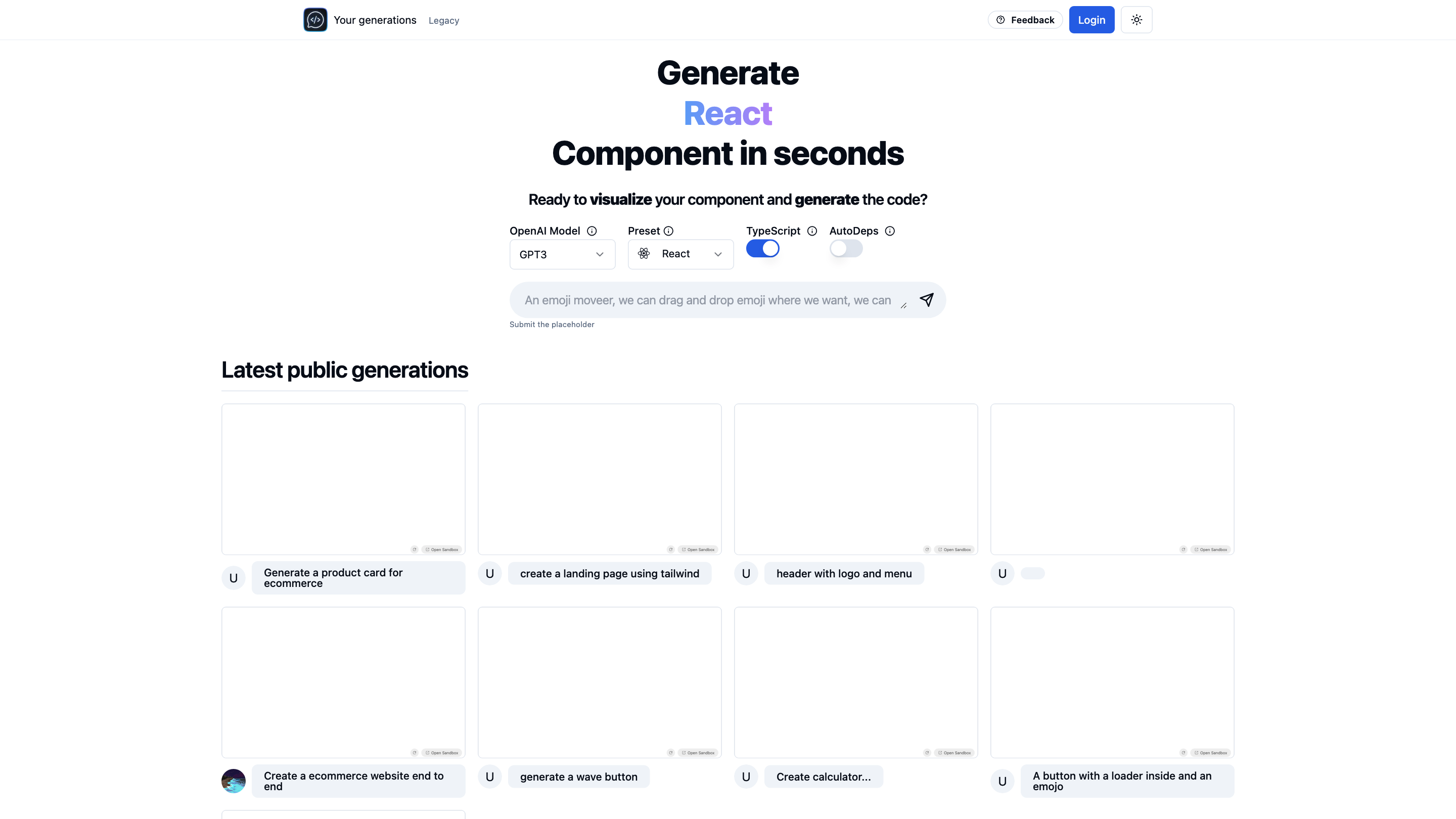This screenshot has width=1456, height=819.
Task: Open the React preset dropdown
Action: (x=680, y=254)
